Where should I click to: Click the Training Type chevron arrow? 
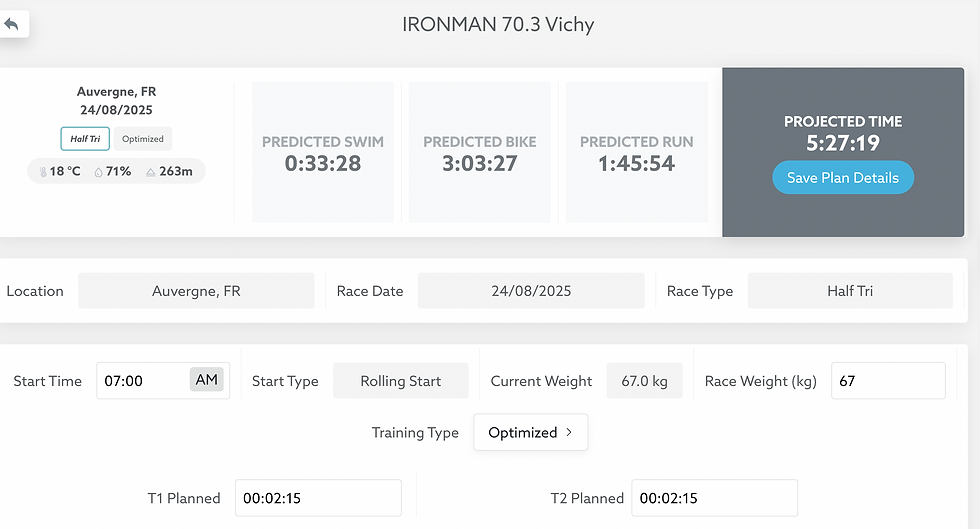click(569, 432)
